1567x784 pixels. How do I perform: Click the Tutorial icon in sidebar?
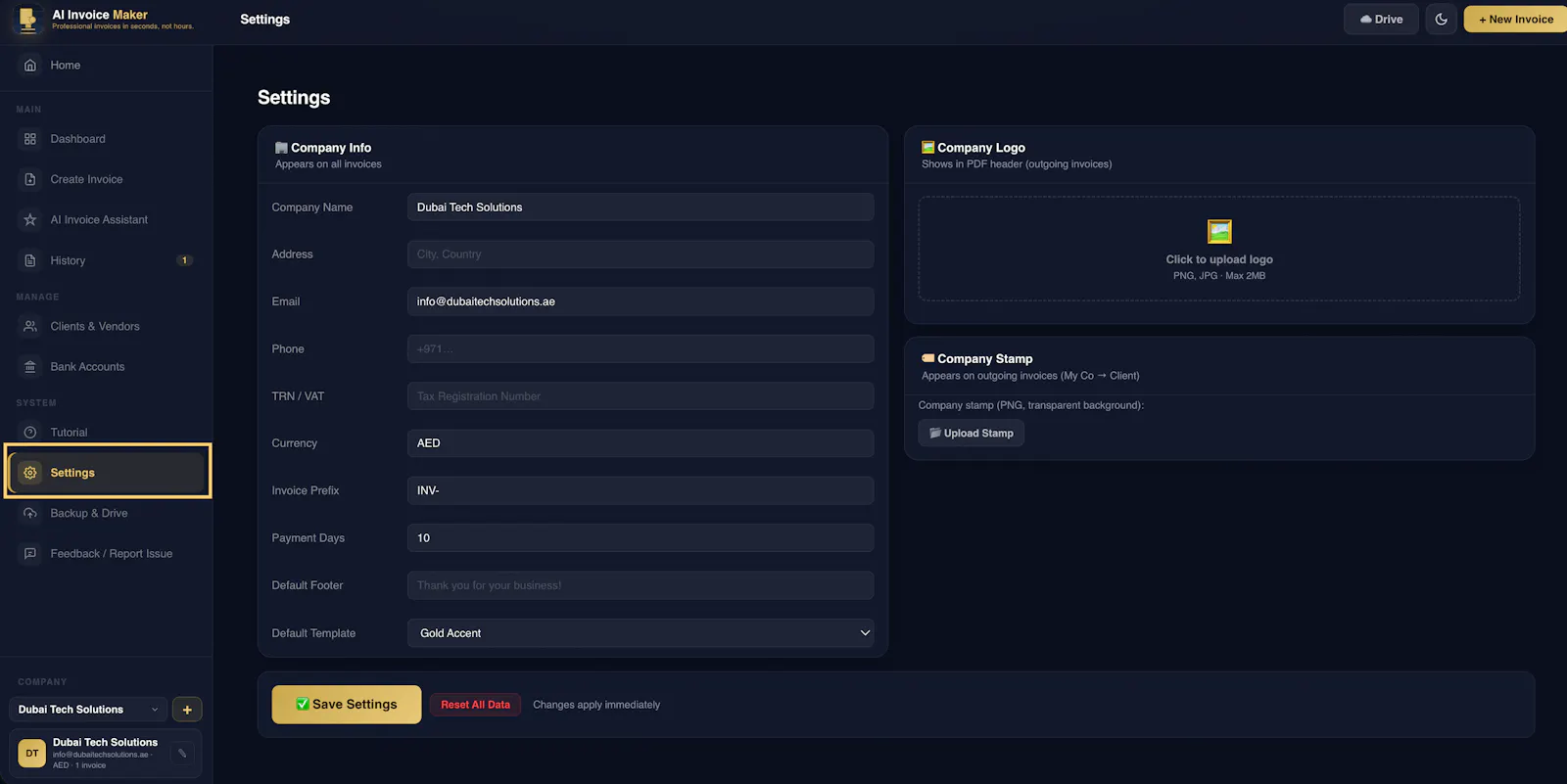30,432
